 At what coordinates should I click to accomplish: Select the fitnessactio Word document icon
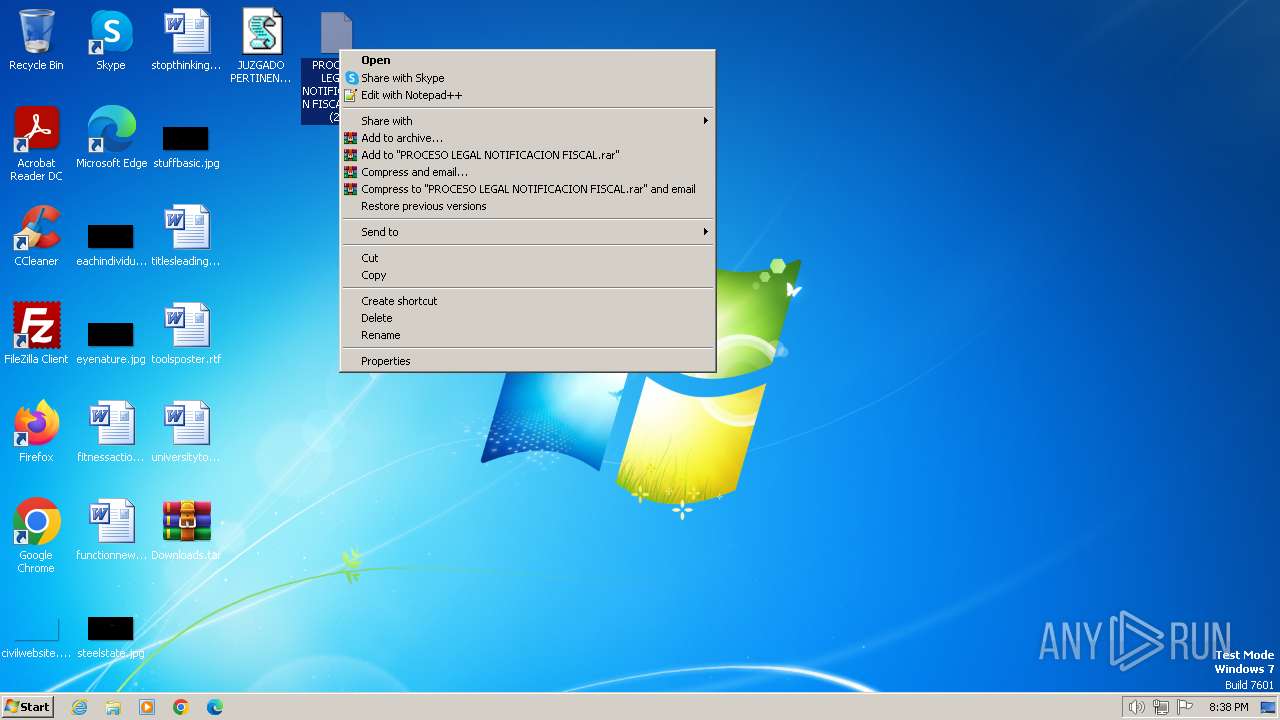[111, 432]
